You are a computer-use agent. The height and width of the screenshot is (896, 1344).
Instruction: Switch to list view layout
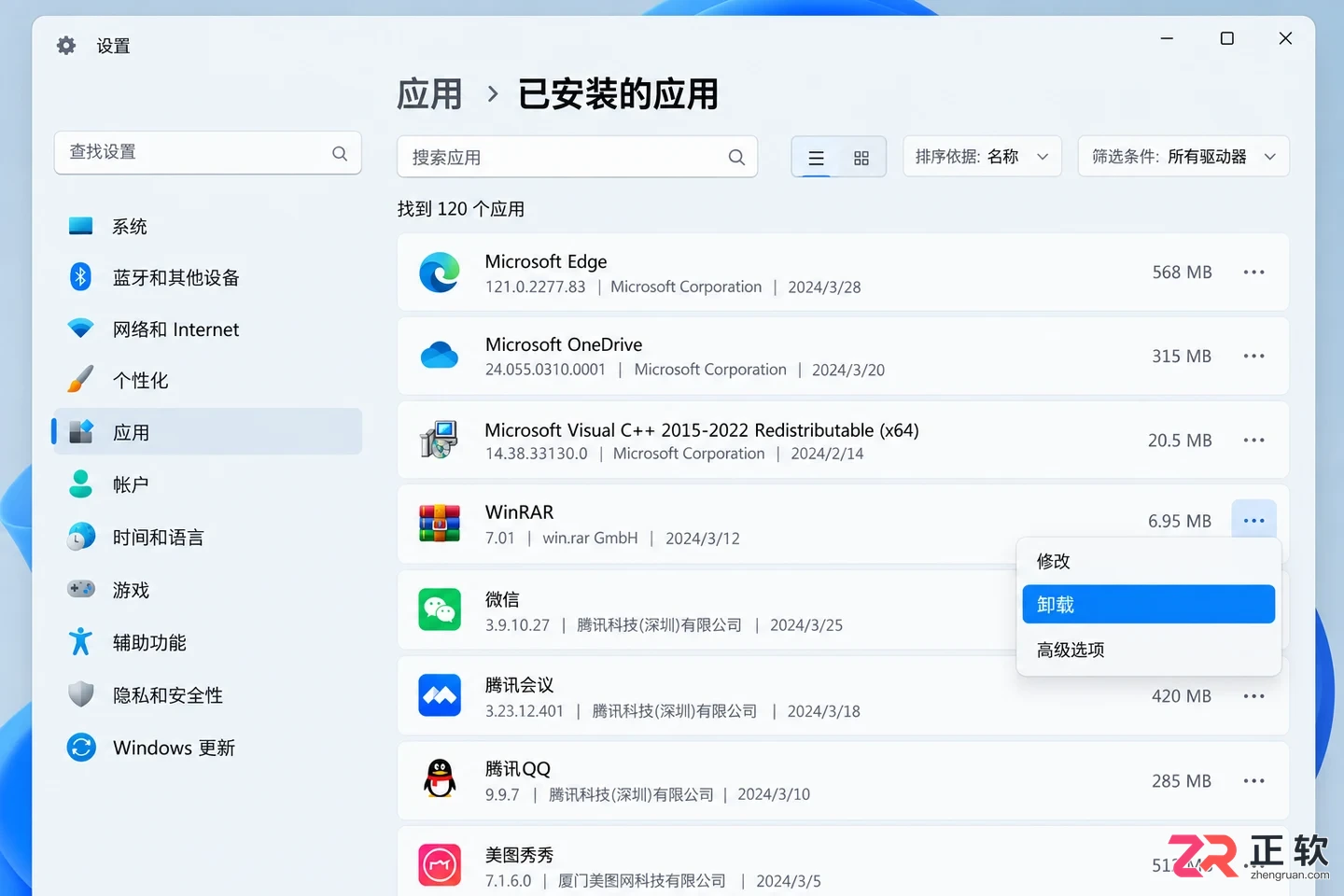(816, 158)
